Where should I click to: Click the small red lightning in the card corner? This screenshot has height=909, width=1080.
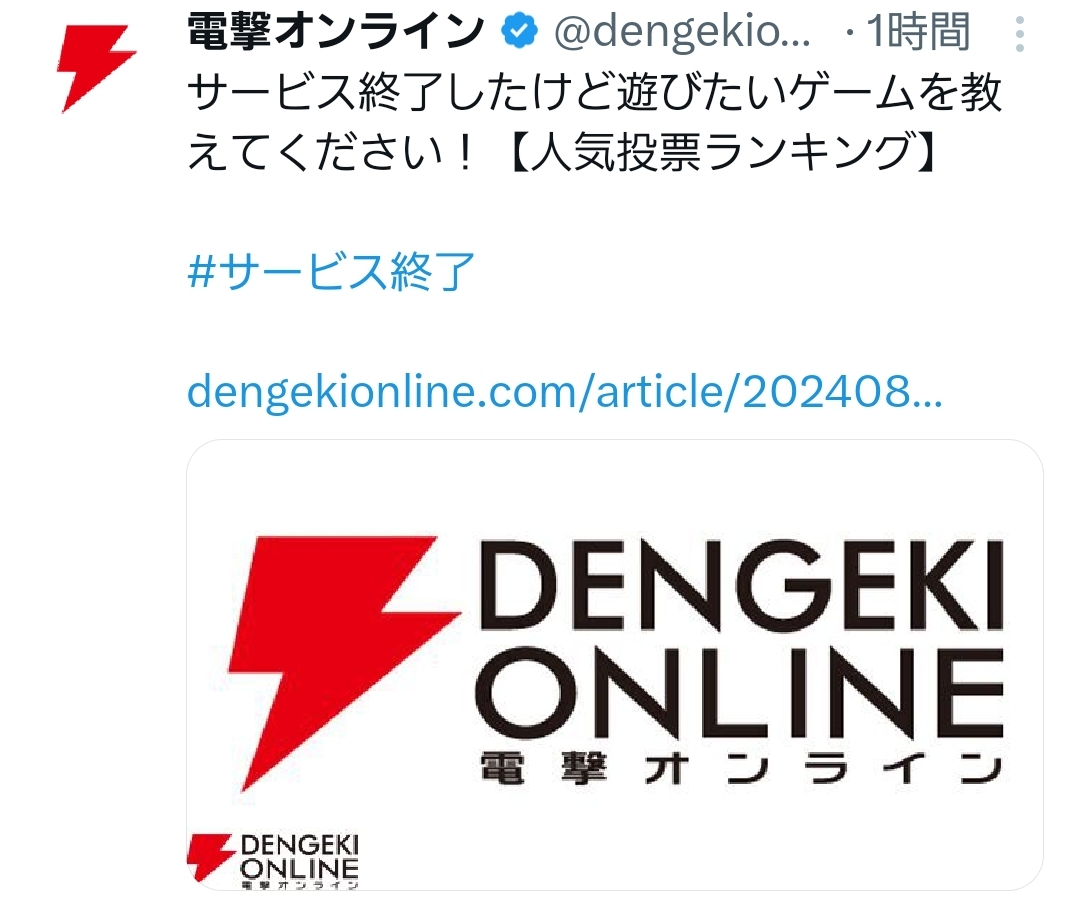click(x=209, y=857)
